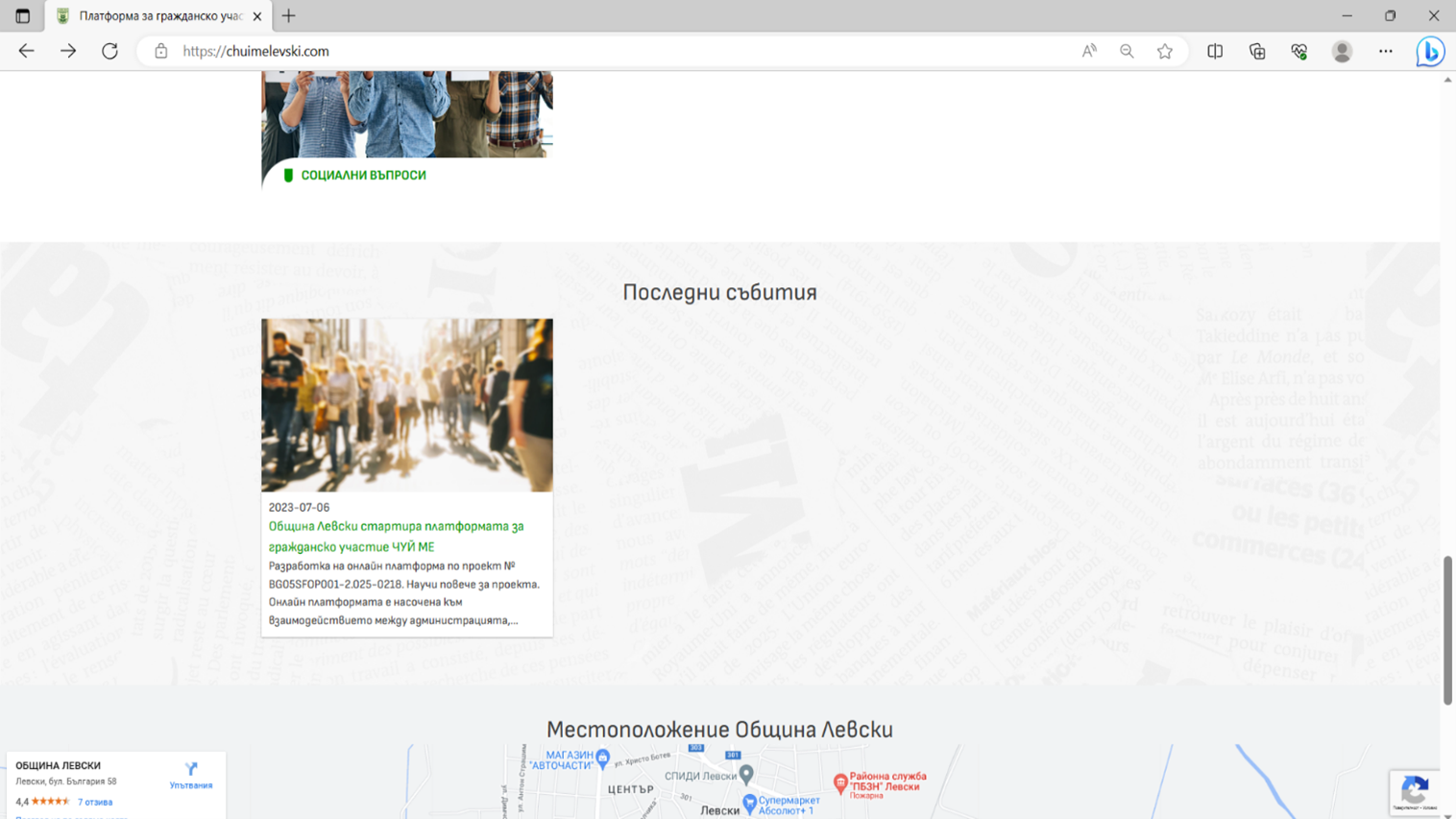Open the user profile avatar

(1342, 51)
